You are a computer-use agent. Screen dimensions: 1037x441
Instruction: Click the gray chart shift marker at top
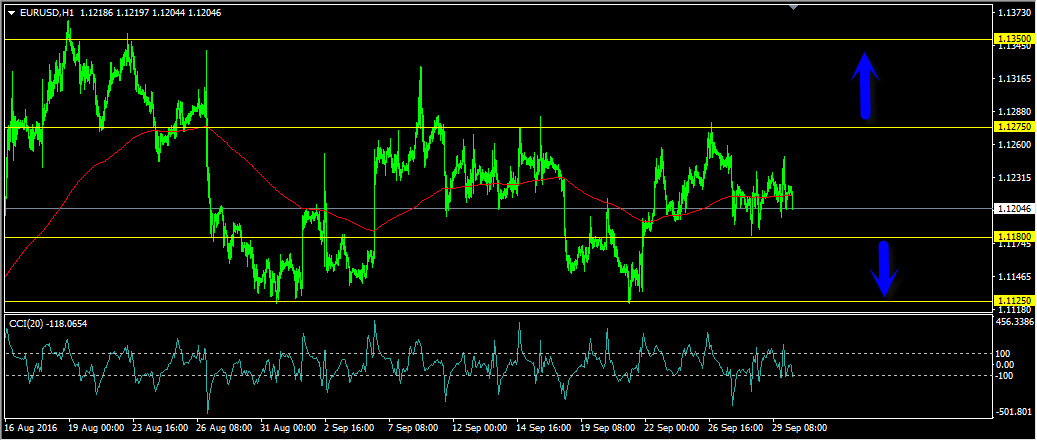793,8
